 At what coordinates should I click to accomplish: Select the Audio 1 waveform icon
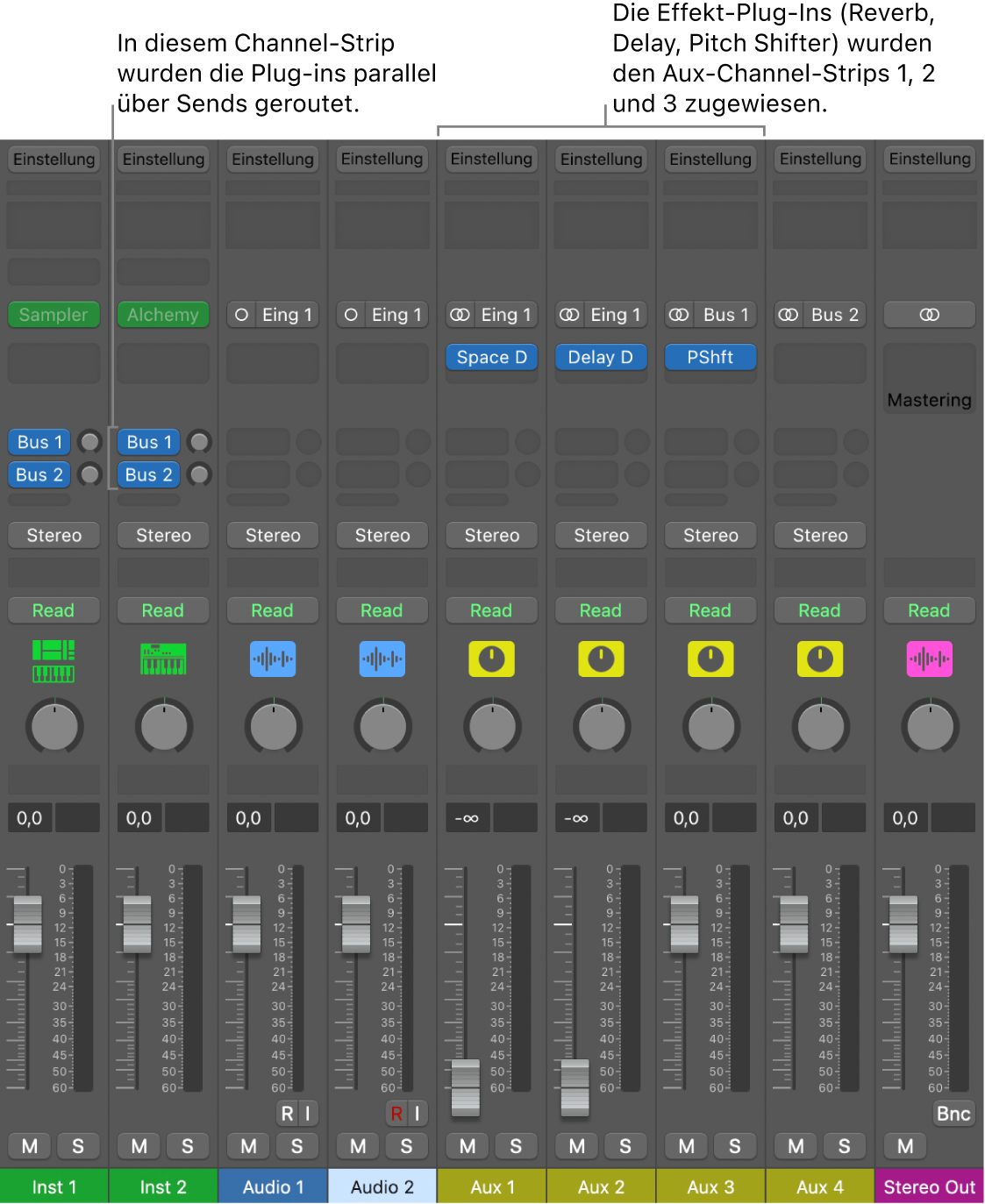coord(272,659)
